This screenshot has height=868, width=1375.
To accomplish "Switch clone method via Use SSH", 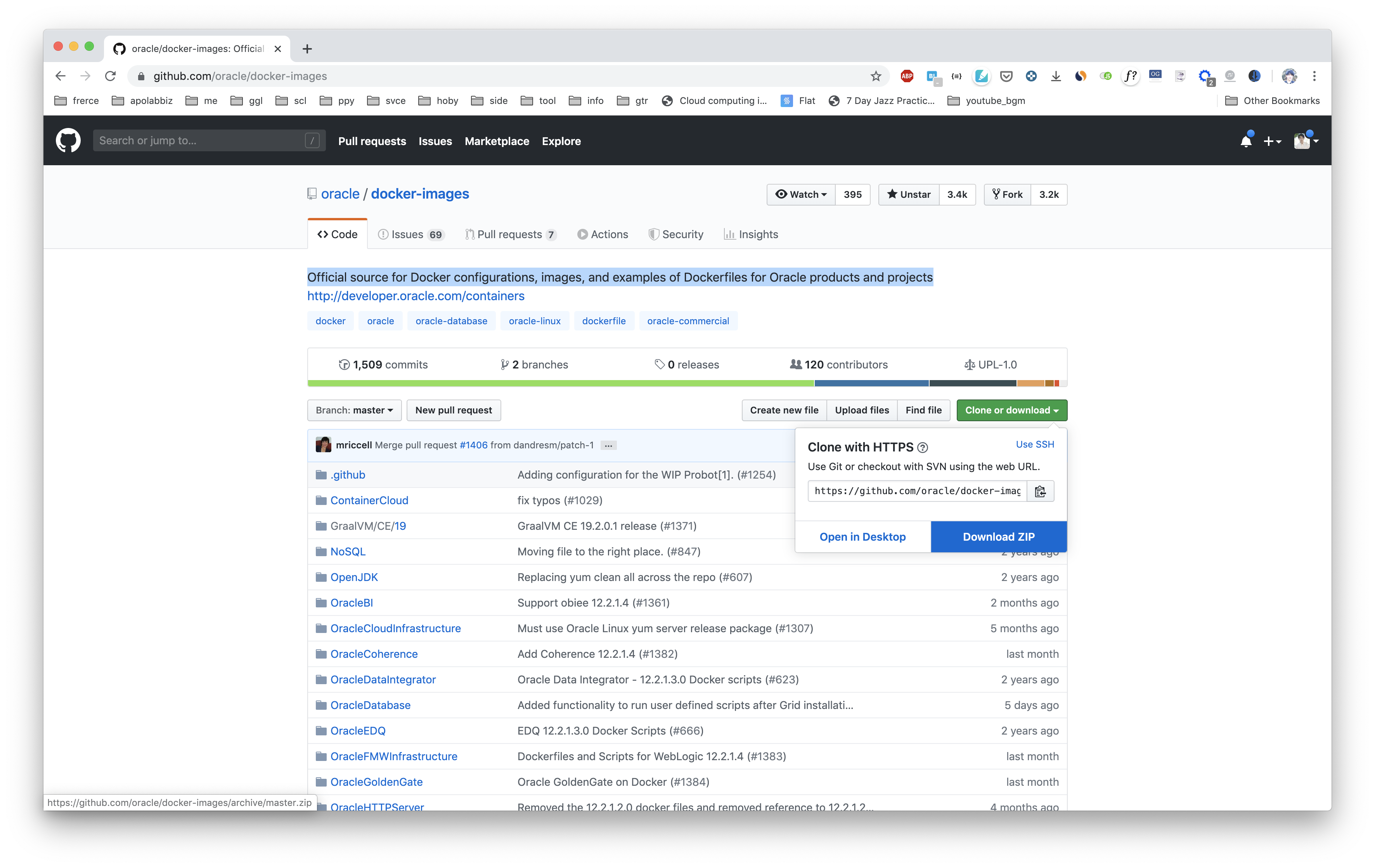I will coord(1035,444).
